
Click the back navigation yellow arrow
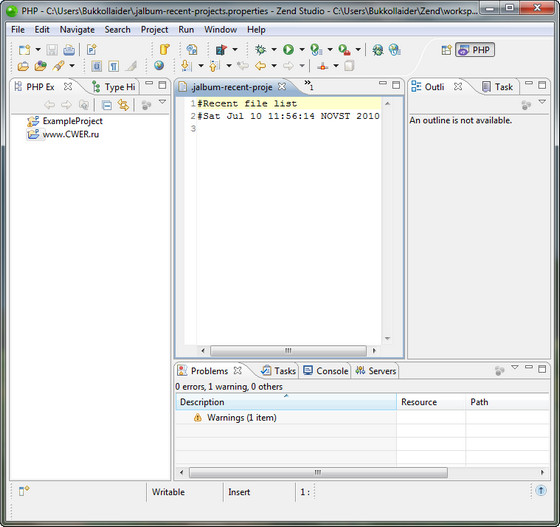(260, 66)
